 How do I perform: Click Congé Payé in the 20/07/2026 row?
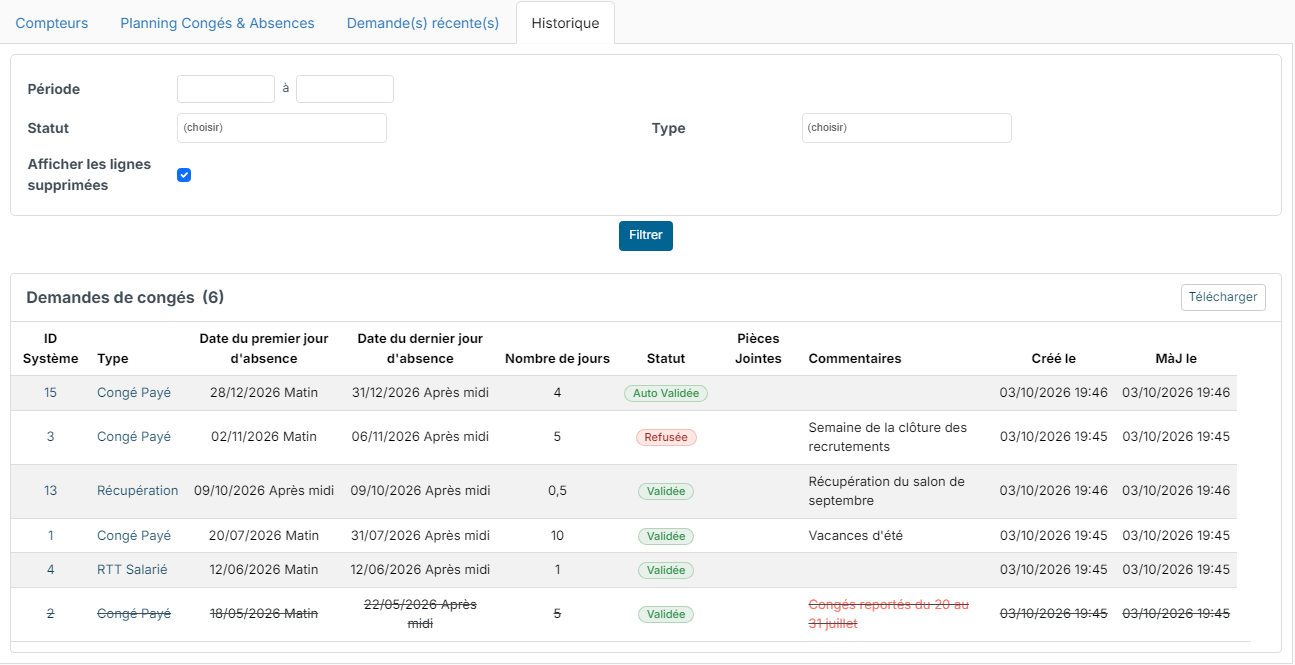134,536
